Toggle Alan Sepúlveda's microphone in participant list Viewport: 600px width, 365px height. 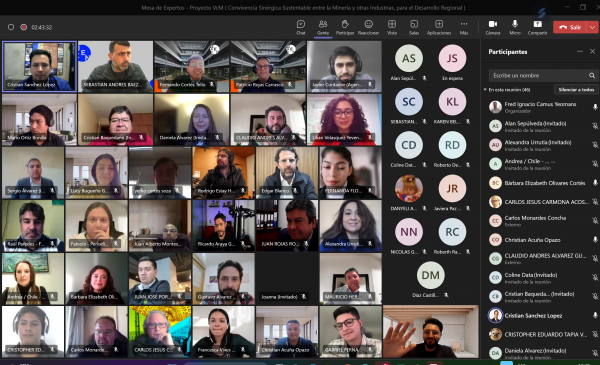click(x=595, y=126)
